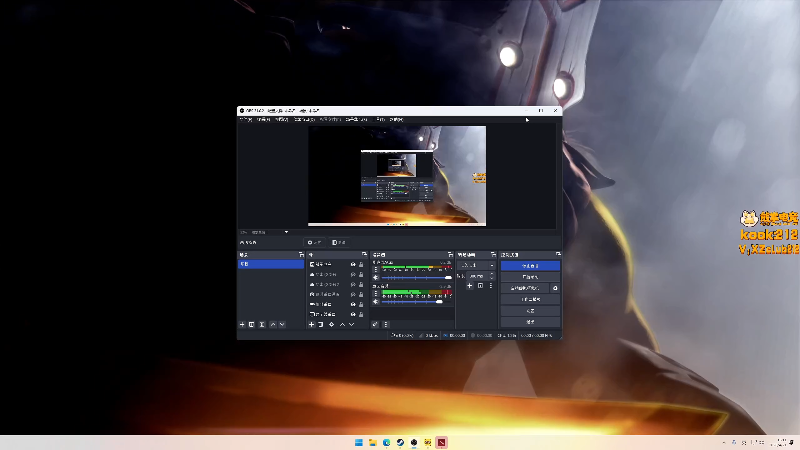Toggle visibility eye of the first source
The height and width of the screenshot is (450, 800).
[x=352, y=265]
